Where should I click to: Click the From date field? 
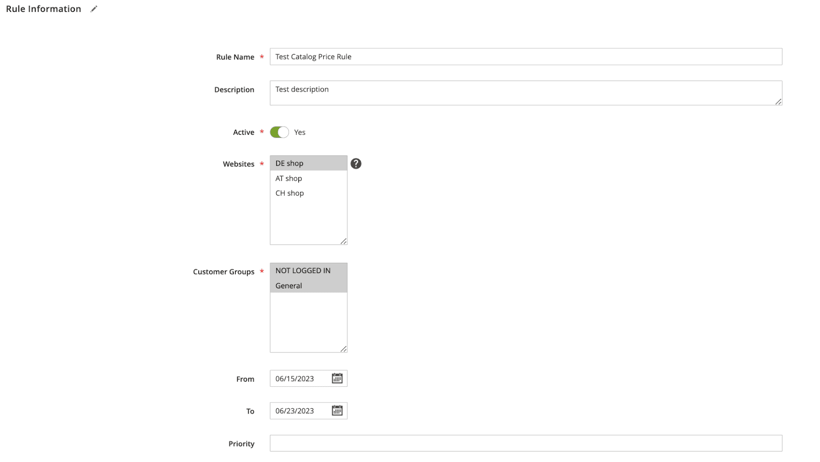[x=301, y=378]
